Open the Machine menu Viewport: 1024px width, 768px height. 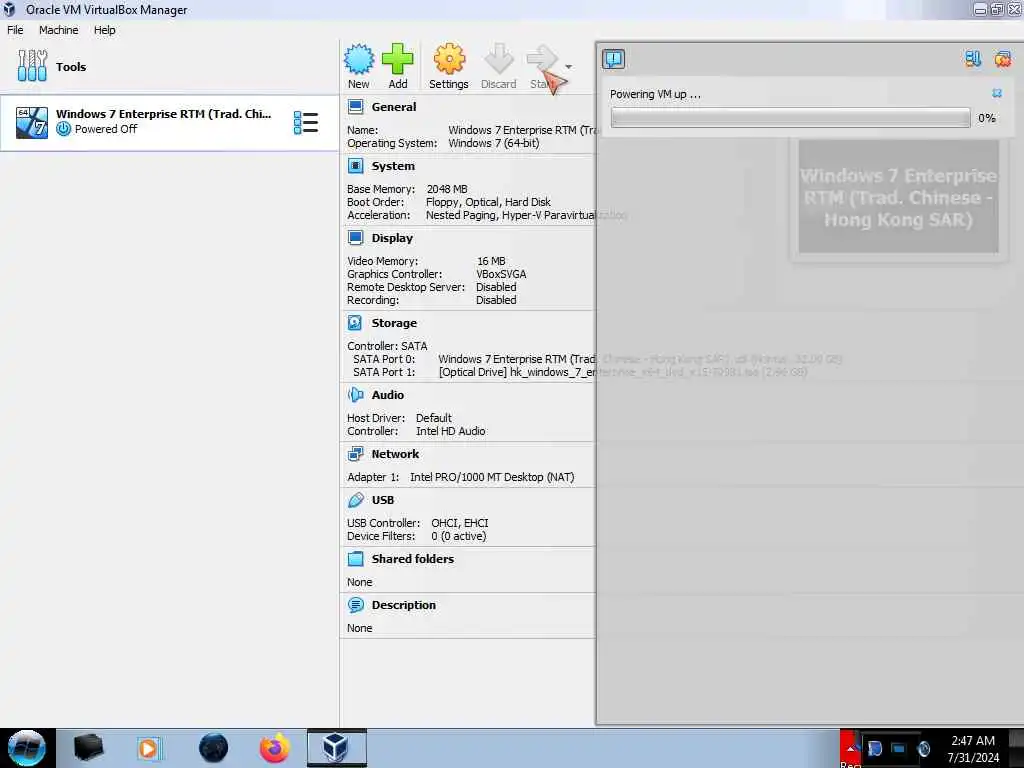[58, 30]
